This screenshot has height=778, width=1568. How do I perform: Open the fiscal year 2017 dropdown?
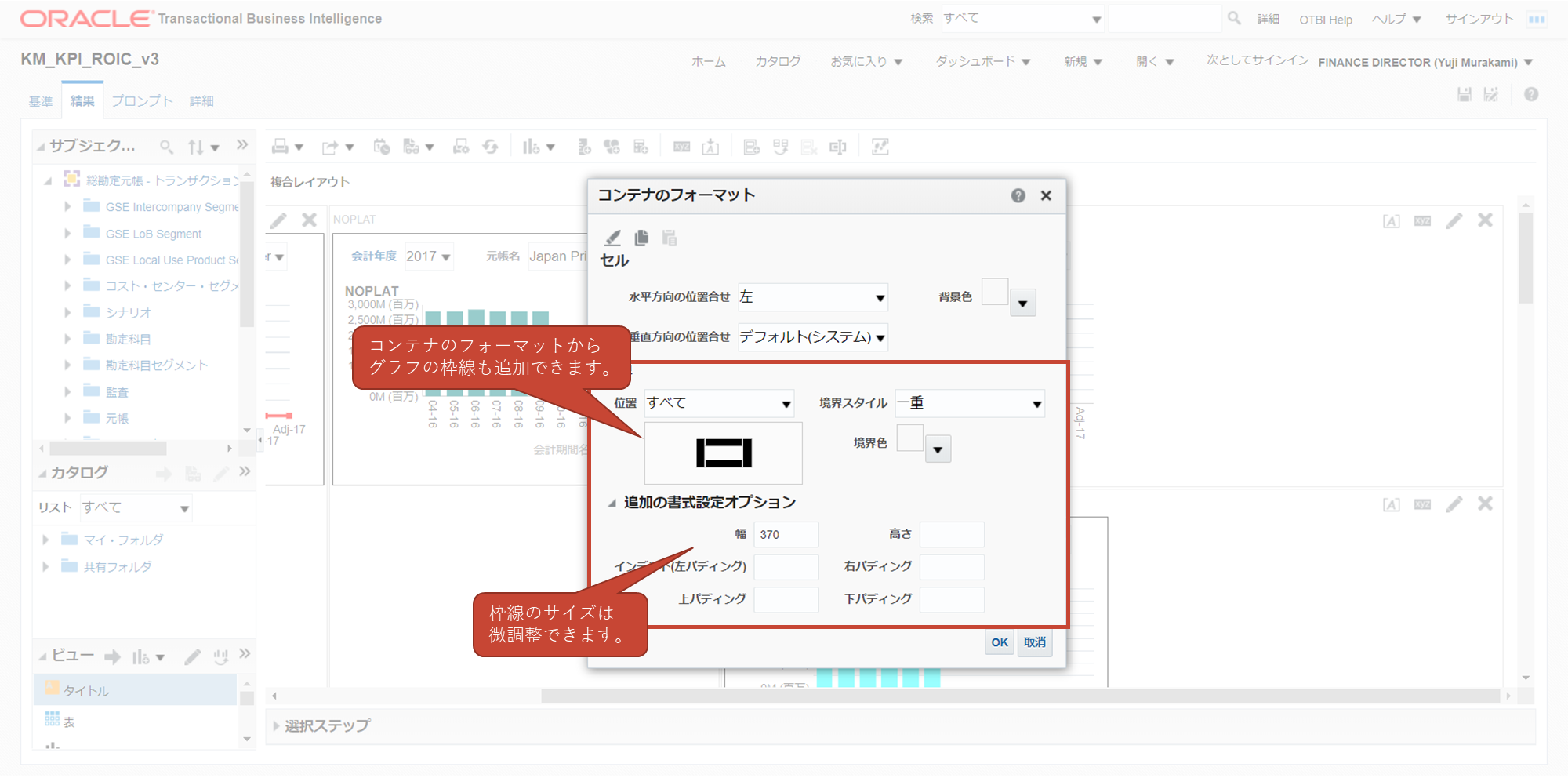[428, 256]
